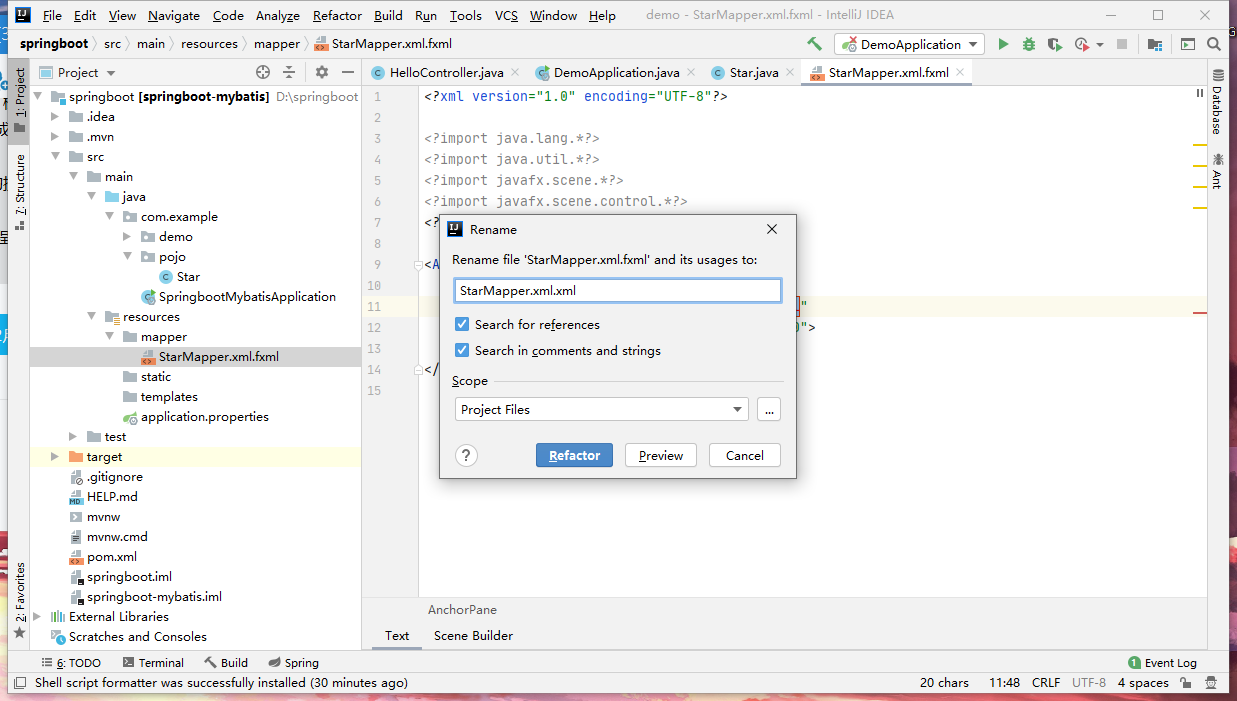Expand the demo package
This screenshot has height=701, width=1237.
coord(128,236)
